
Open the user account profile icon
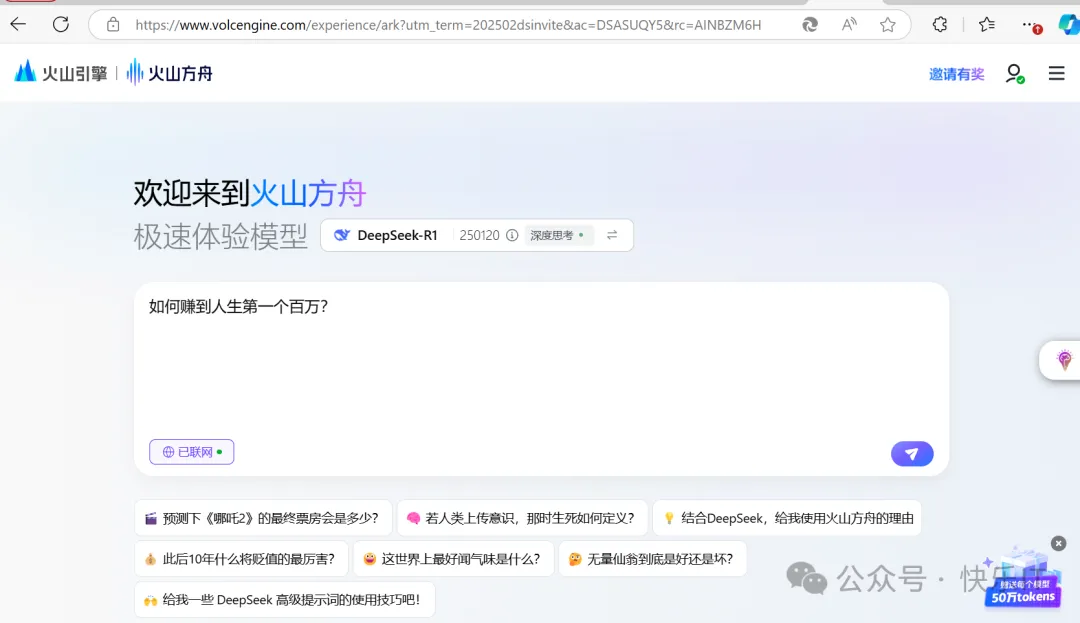[x=1014, y=73]
